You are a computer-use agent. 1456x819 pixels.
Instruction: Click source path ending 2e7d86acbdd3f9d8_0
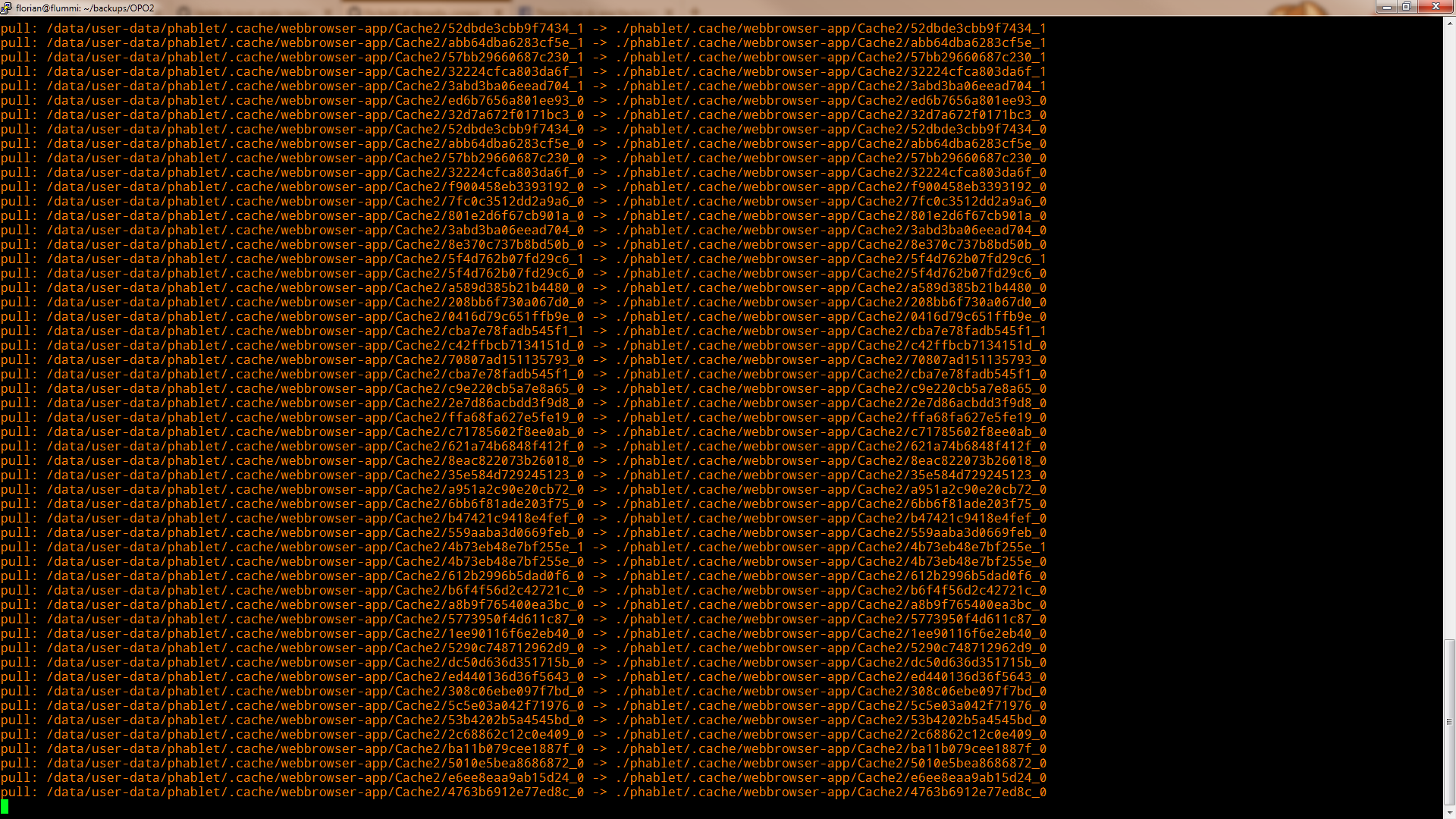315,403
